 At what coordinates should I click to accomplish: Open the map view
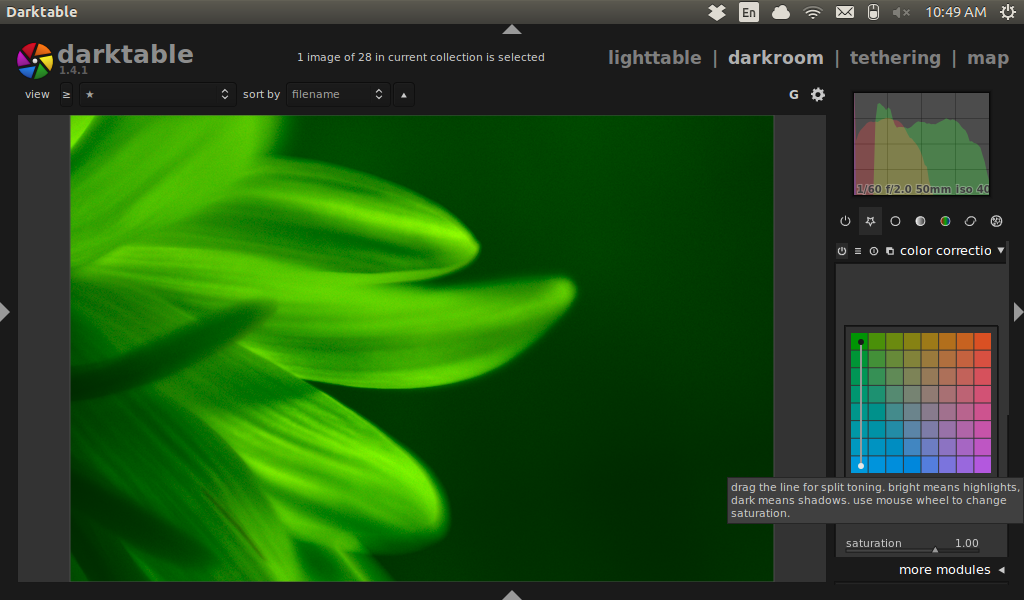987,58
